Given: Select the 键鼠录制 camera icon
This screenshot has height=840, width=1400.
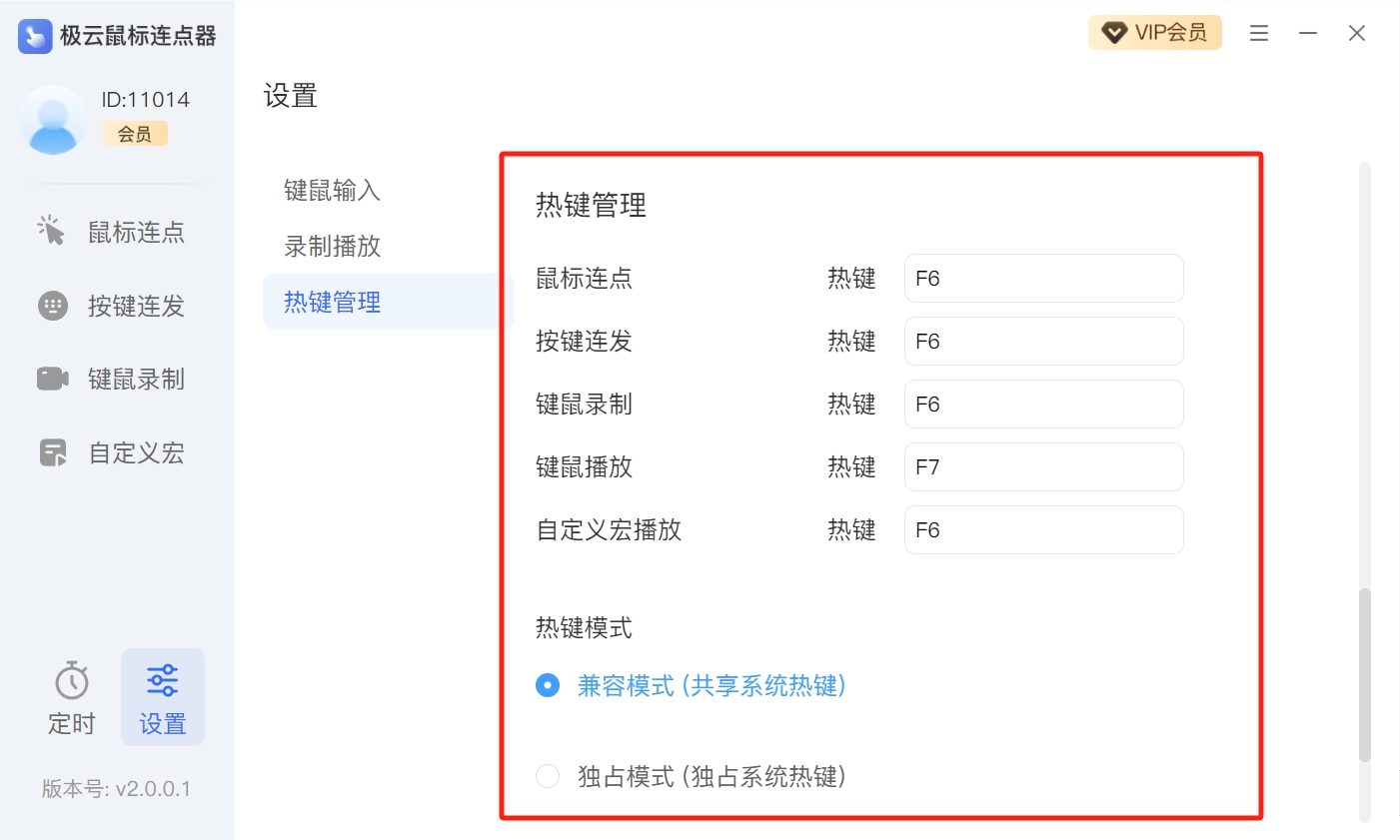Looking at the screenshot, I should click(52, 379).
